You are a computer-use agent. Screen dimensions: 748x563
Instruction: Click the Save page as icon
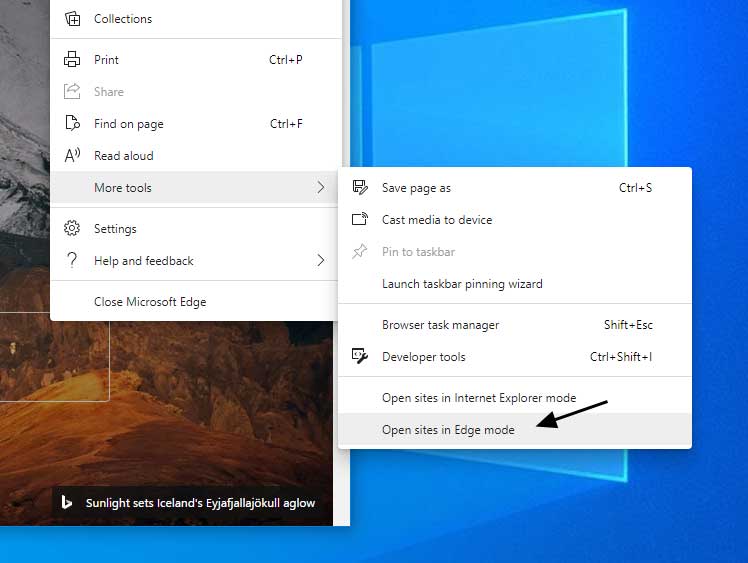click(x=360, y=188)
